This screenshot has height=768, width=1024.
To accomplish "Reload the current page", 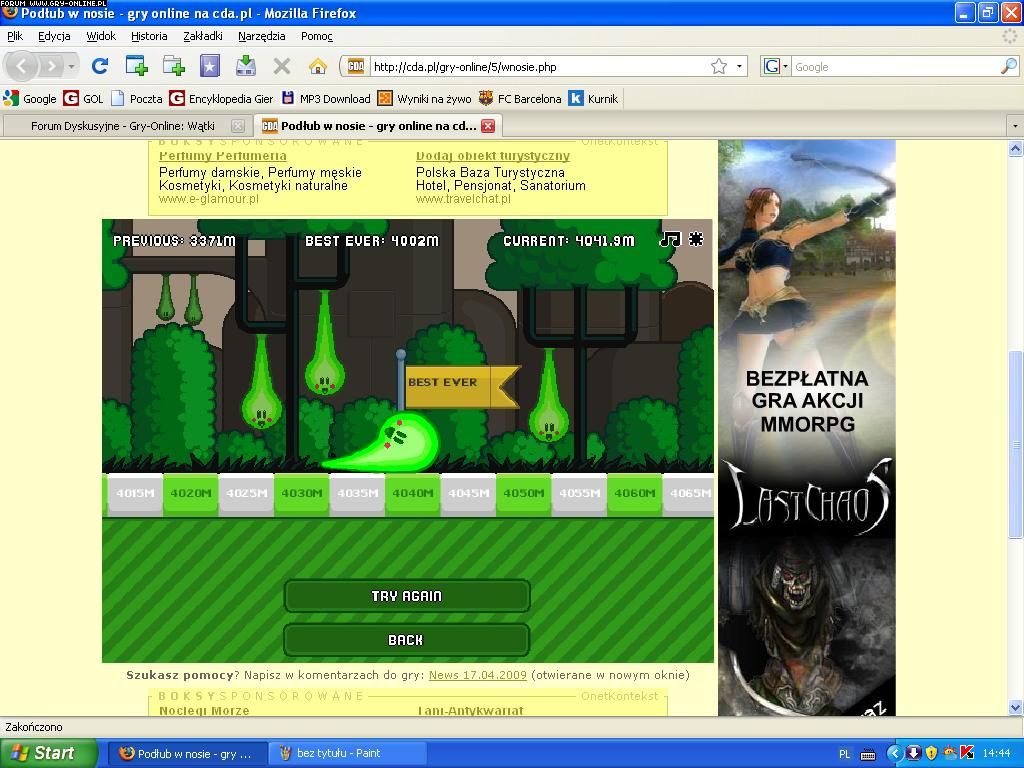I will tap(100, 66).
